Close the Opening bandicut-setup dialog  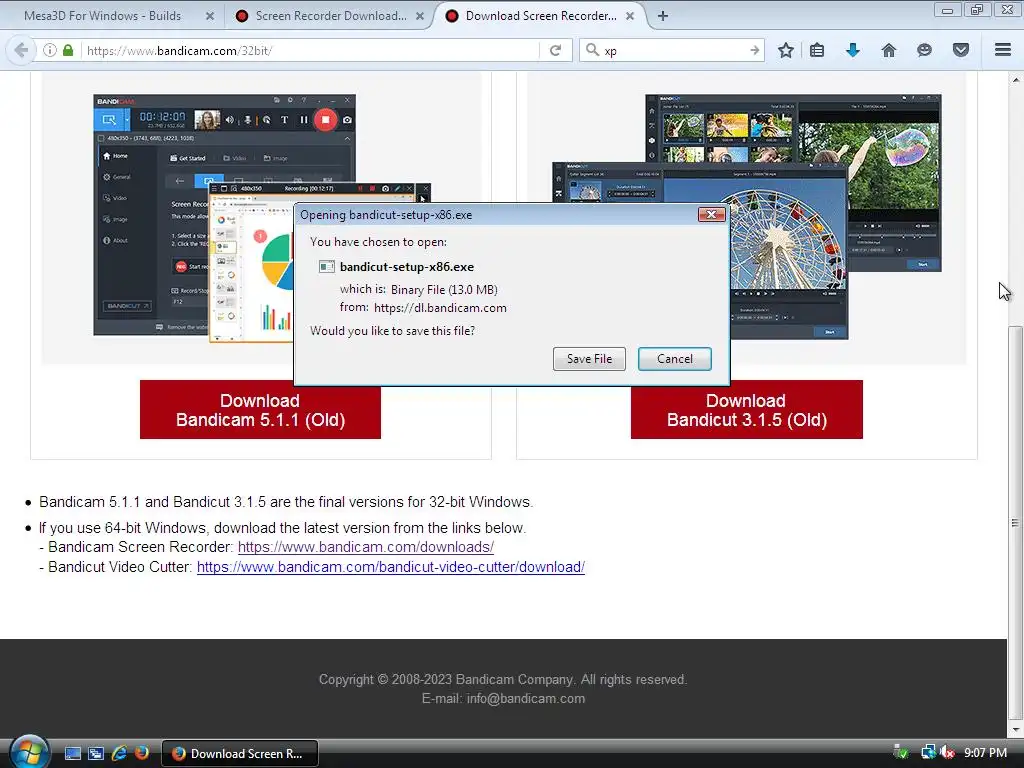click(x=711, y=214)
